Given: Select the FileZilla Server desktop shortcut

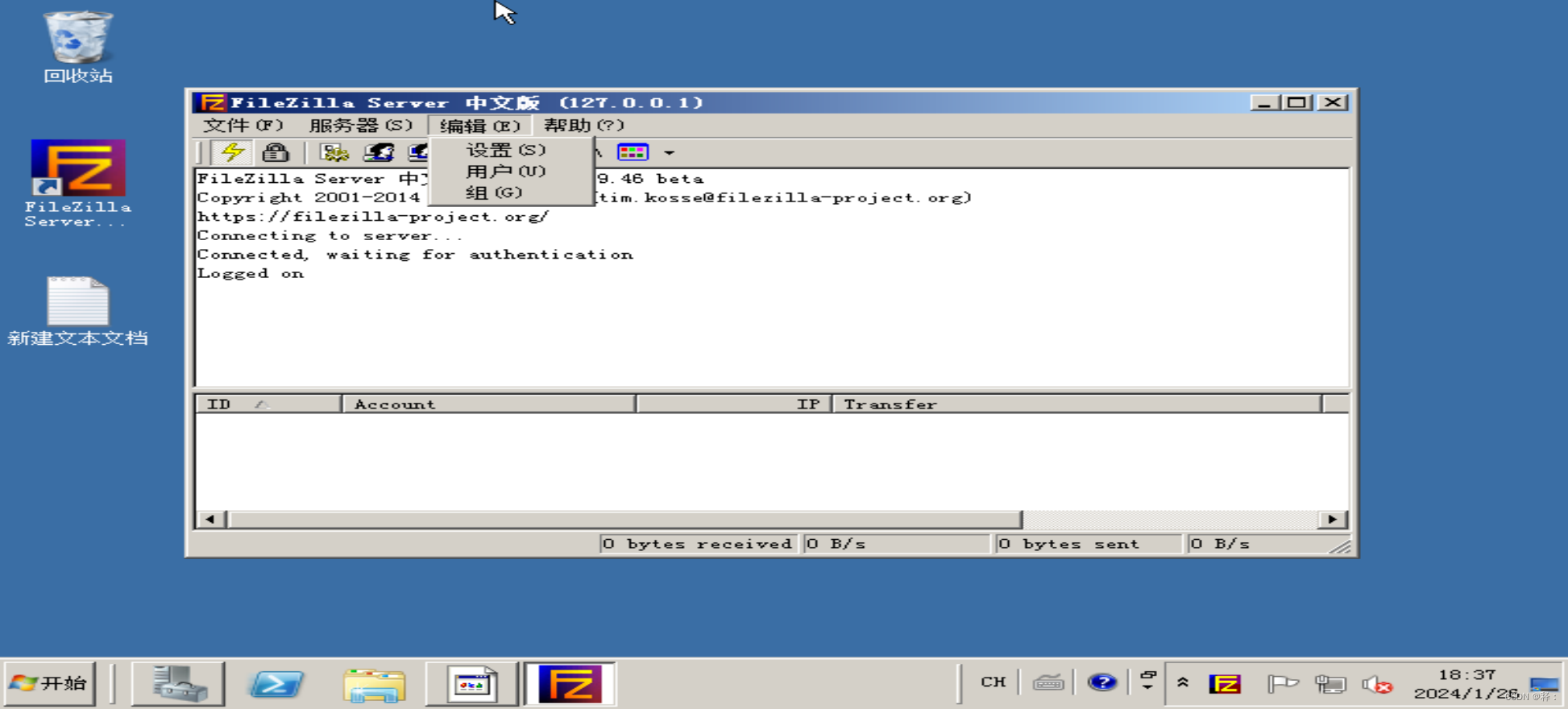Looking at the screenshot, I should pyautogui.click(x=77, y=184).
